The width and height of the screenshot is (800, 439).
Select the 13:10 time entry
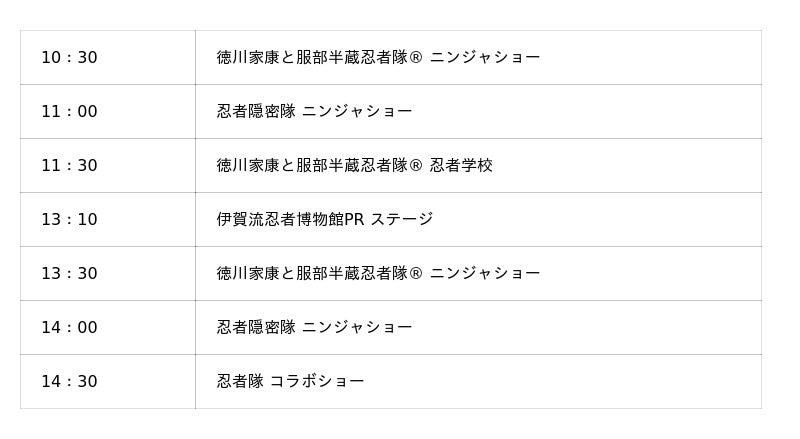[x=69, y=220]
